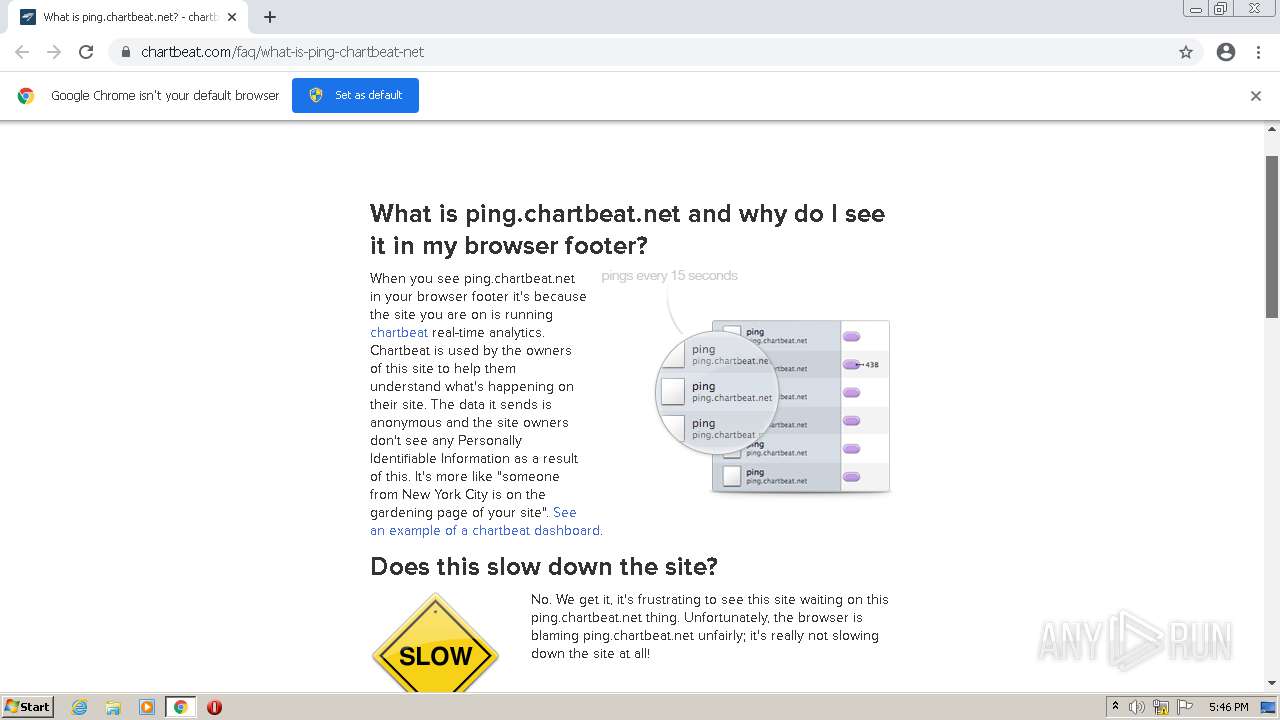Select the 'What is ping.chartbeat.net?' tab

128,17
